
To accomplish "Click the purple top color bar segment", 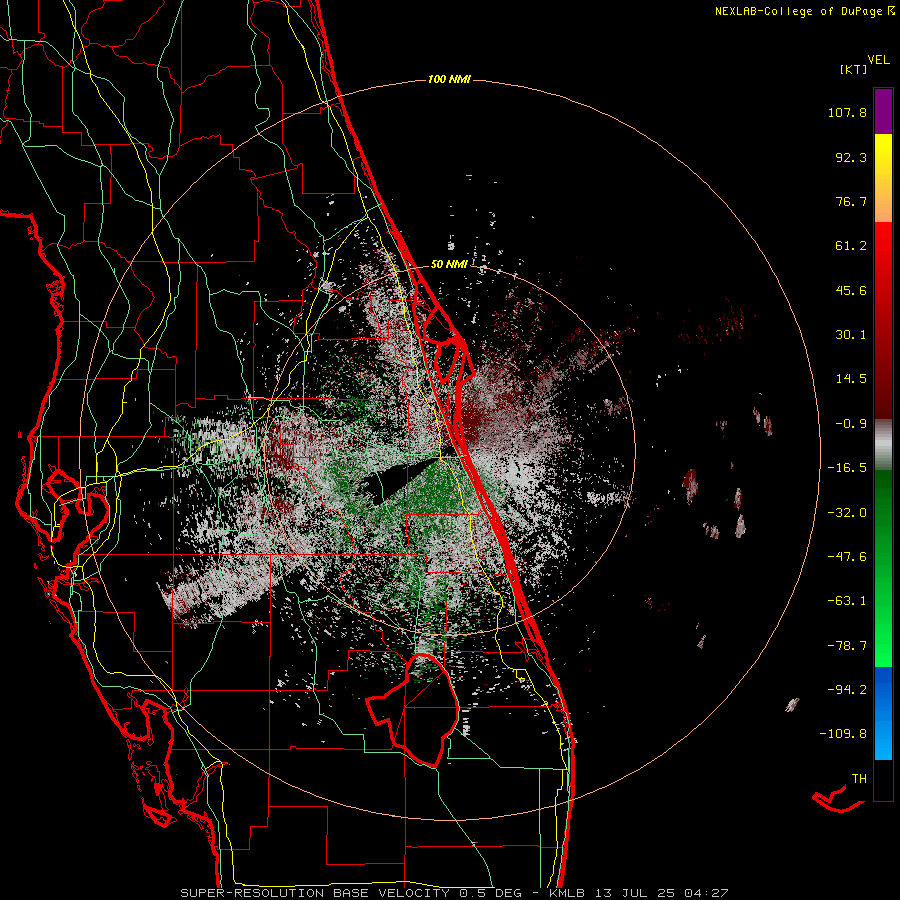I will tap(883, 111).
